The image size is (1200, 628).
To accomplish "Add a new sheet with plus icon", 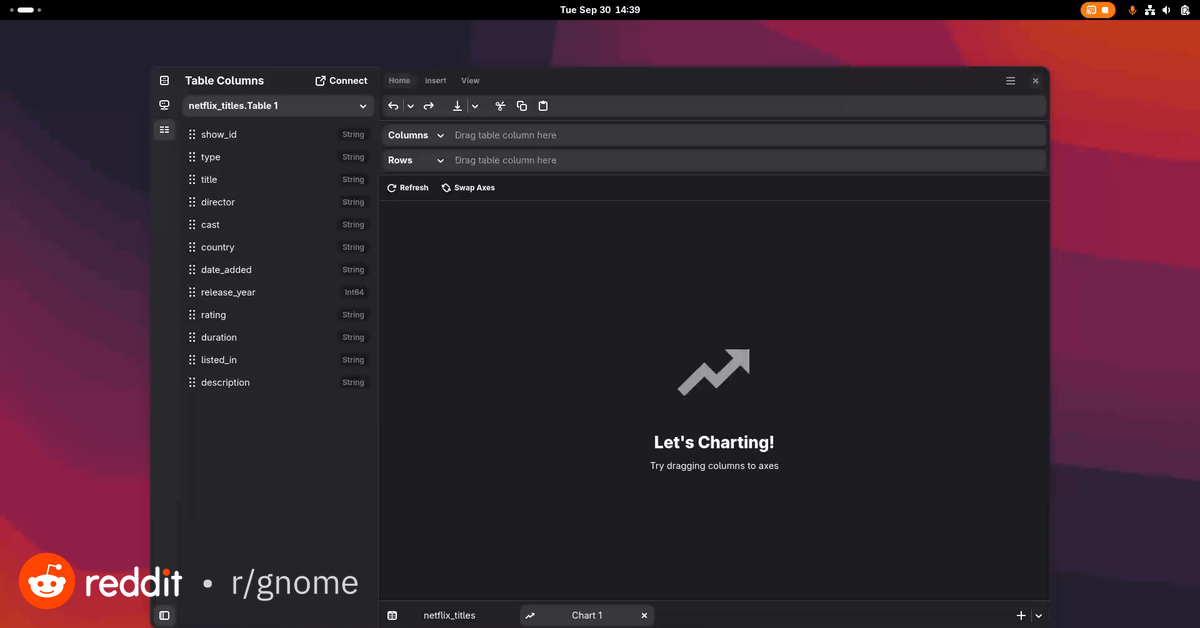I will pyautogui.click(x=1021, y=616).
